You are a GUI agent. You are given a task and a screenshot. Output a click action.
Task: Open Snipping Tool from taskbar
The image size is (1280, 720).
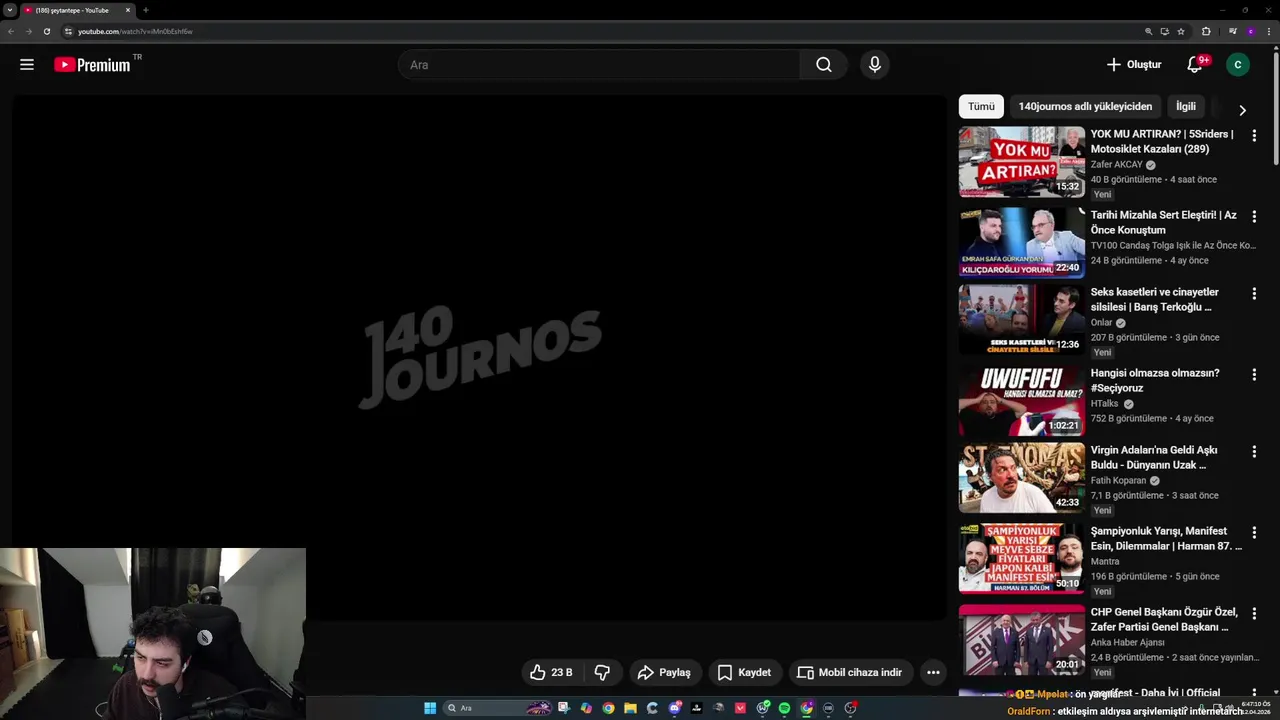(564, 708)
